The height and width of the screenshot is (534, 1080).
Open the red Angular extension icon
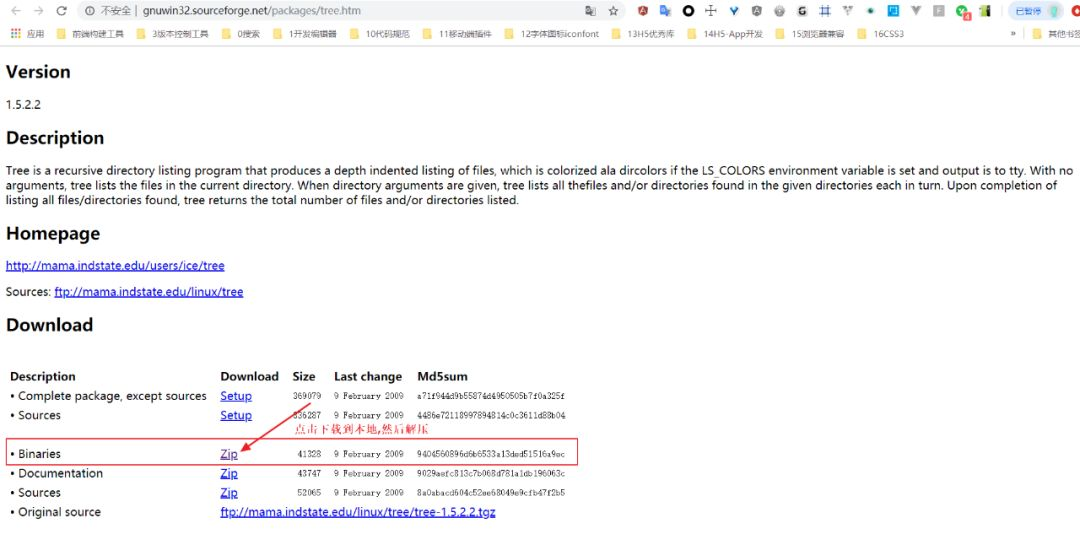click(643, 11)
